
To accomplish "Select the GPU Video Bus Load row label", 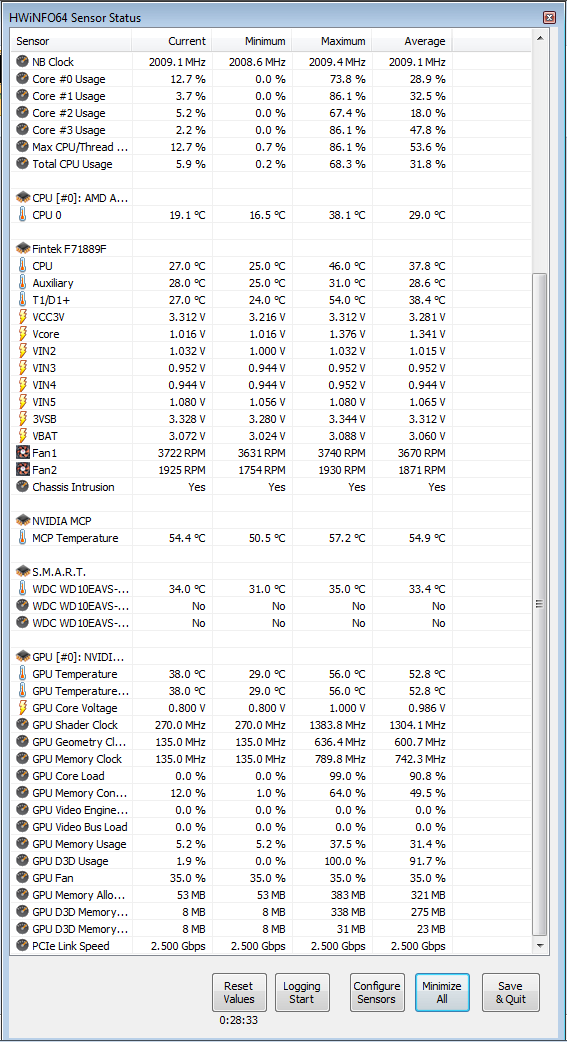I will point(80,827).
